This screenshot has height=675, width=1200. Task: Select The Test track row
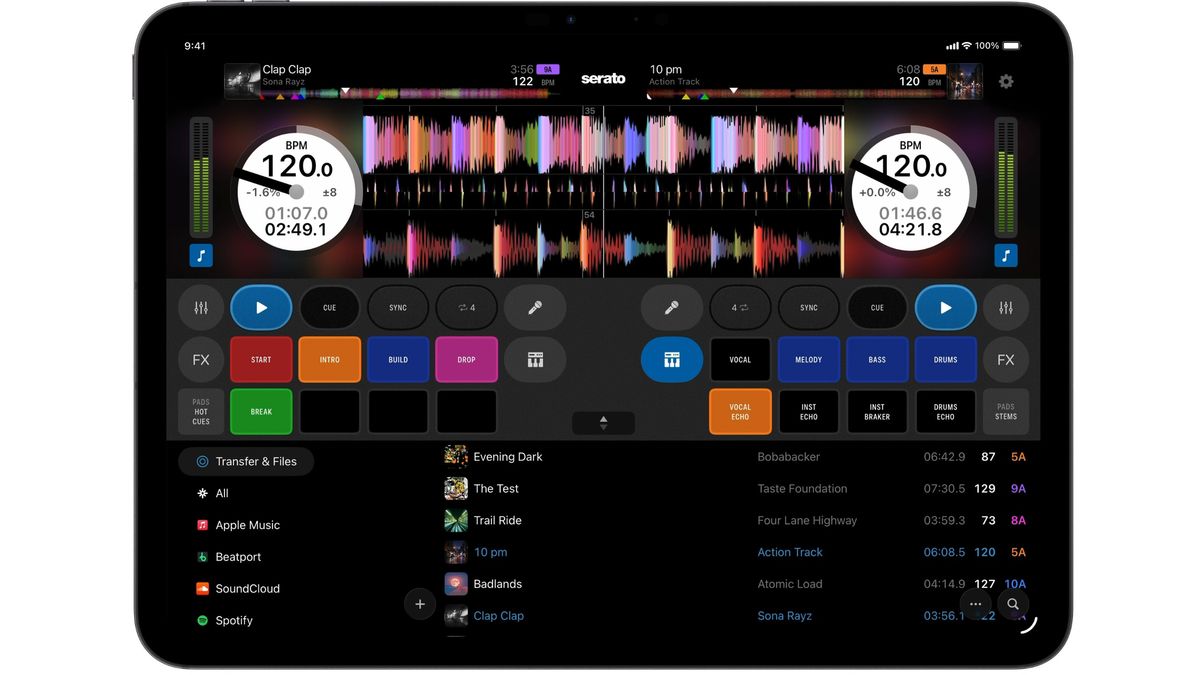coord(737,489)
